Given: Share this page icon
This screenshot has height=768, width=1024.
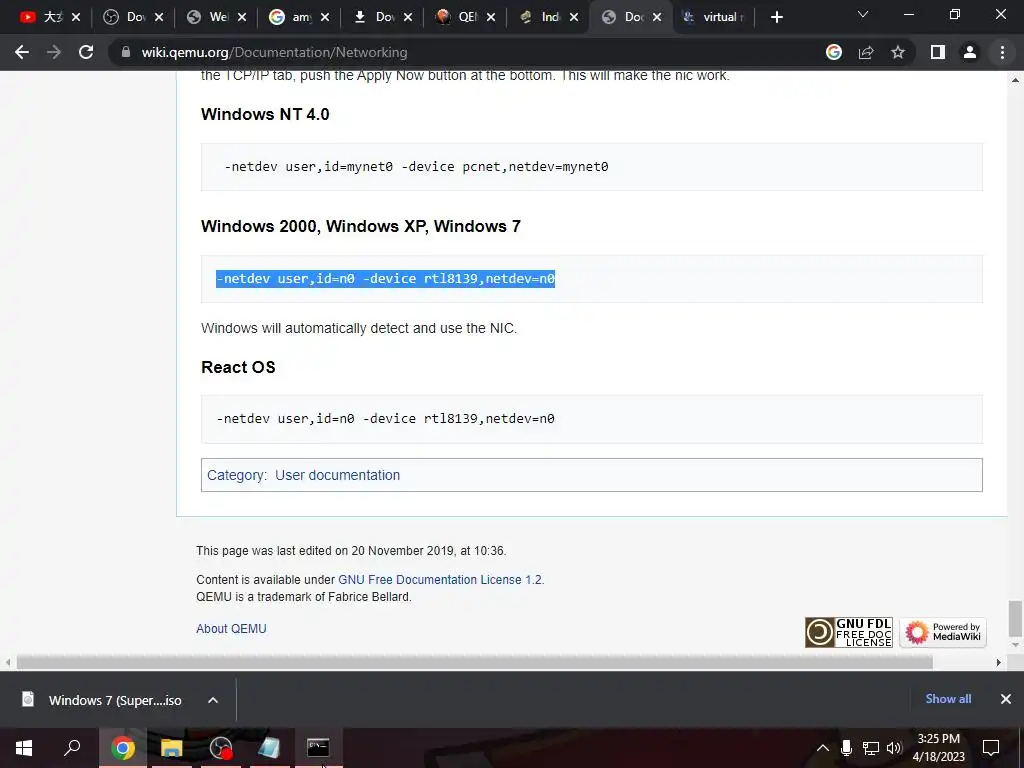Looking at the screenshot, I should click(x=866, y=52).
